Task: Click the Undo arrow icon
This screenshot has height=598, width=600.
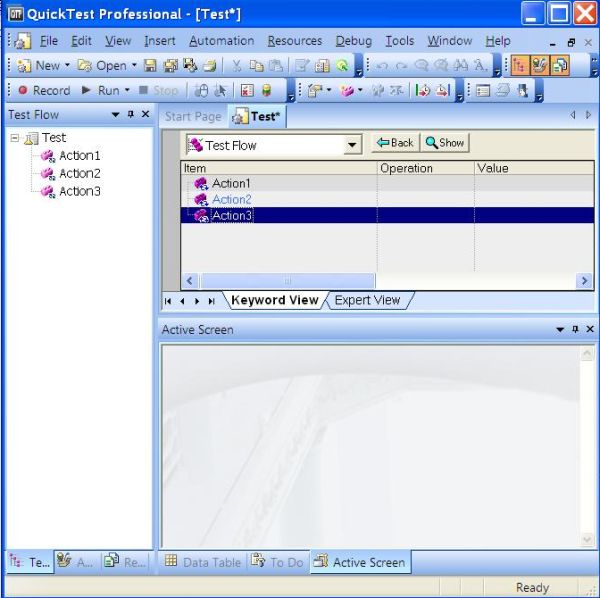Action: 382,66
